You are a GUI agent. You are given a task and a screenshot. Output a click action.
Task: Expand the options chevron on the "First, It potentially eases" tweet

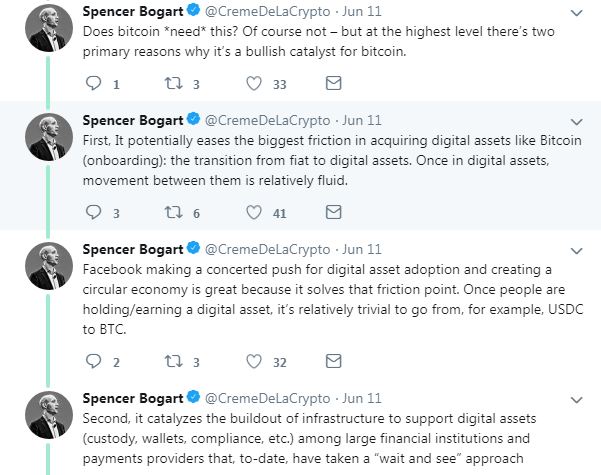pos(577,120)
